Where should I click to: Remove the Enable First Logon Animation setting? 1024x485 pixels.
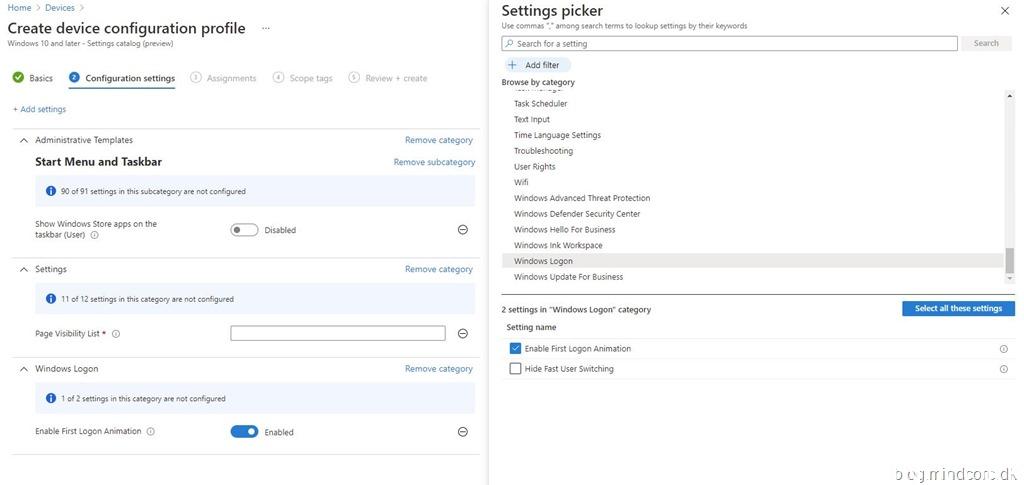[462, 432]
